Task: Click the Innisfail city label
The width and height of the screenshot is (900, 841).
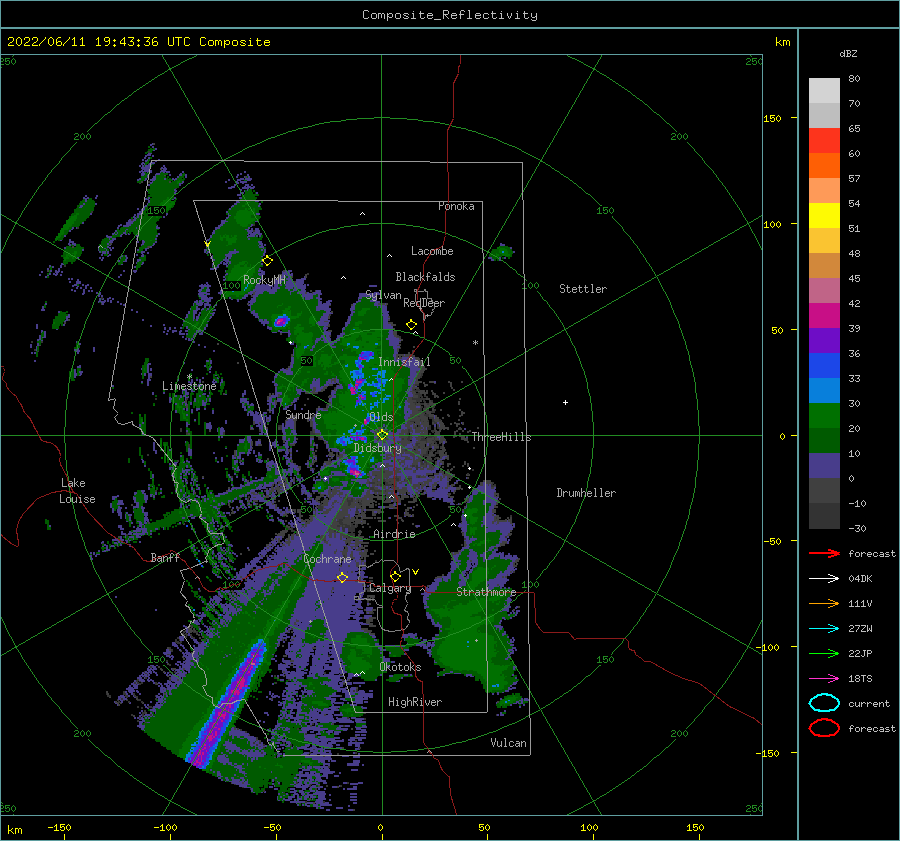Action: coord(404,362)
